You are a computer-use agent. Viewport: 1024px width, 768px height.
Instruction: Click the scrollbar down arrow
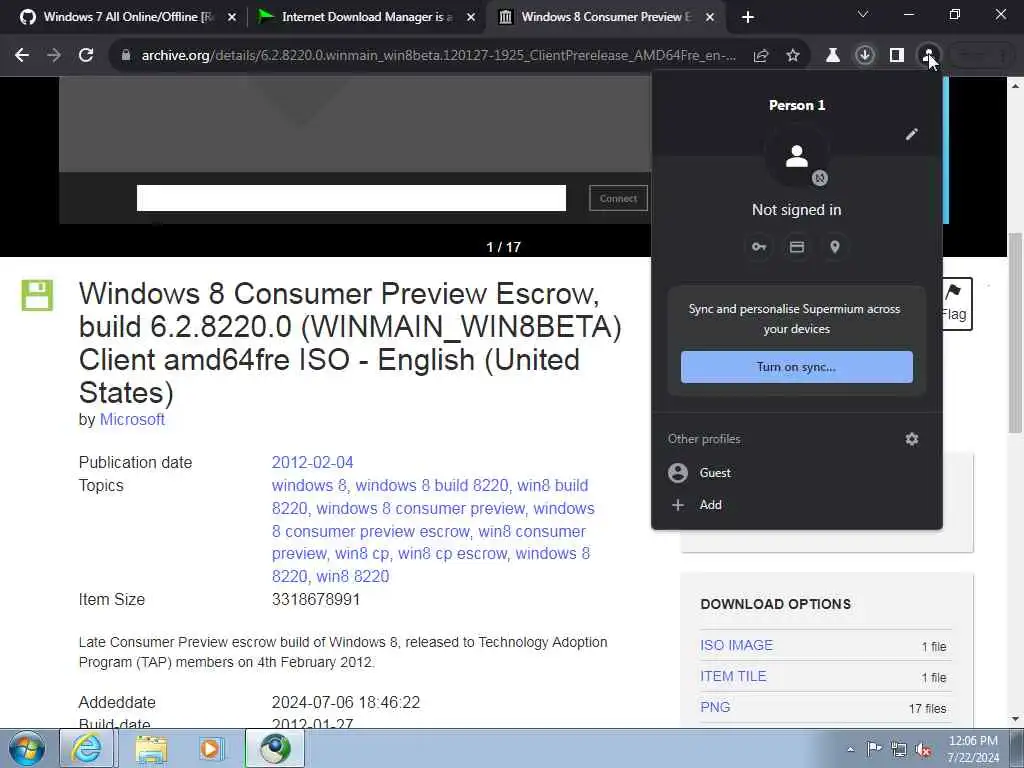click(1016, 719)
